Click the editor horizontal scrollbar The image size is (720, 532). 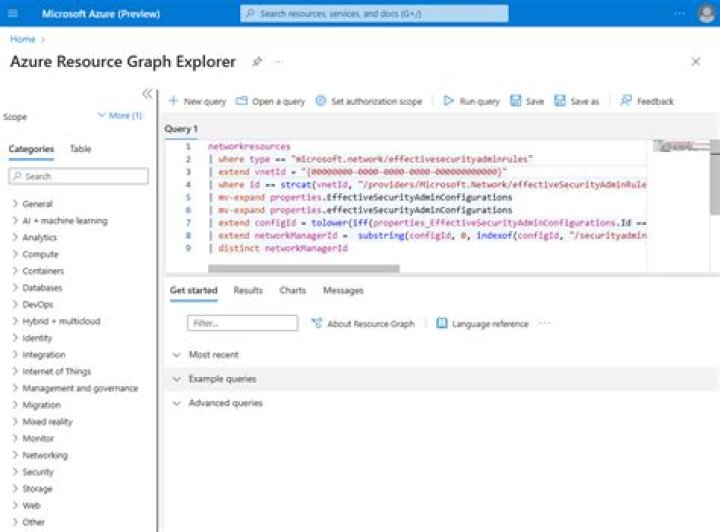304,269
